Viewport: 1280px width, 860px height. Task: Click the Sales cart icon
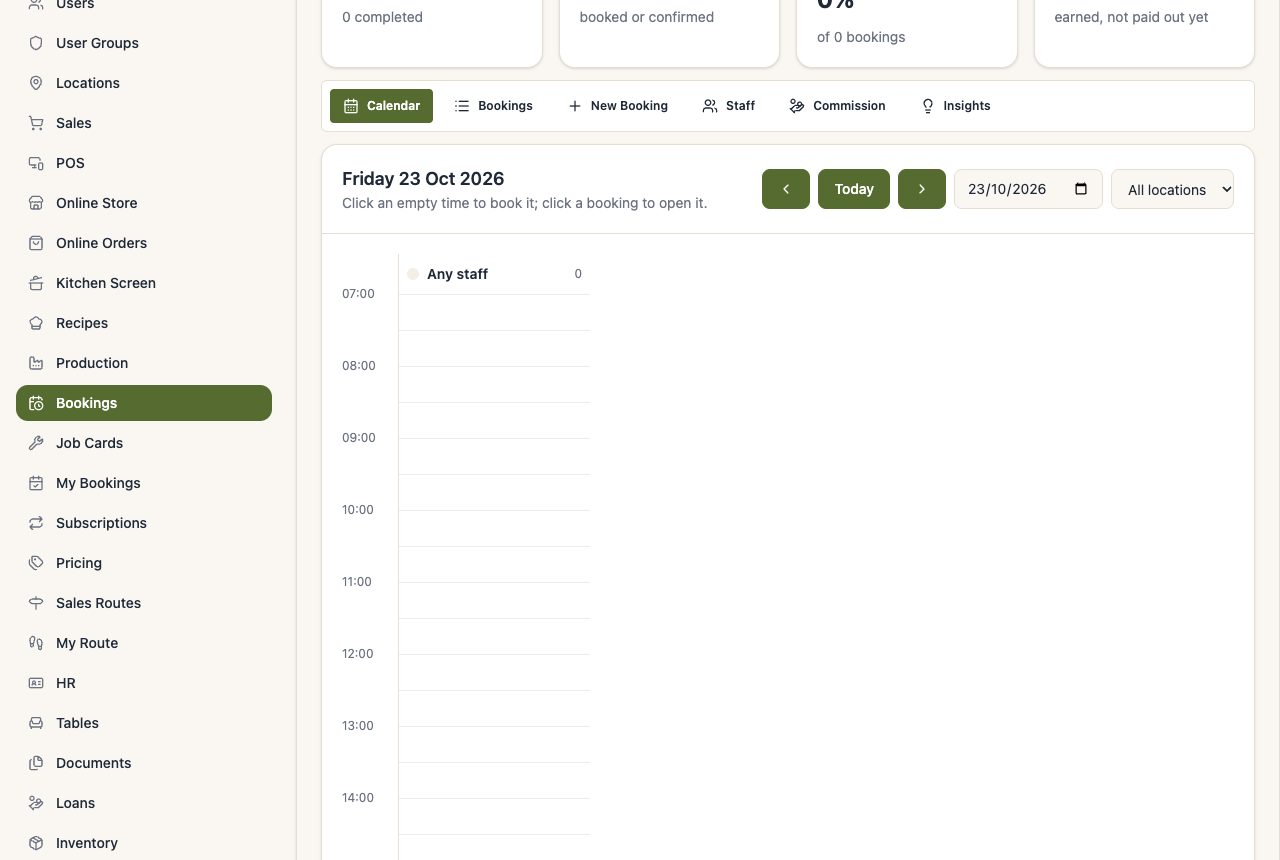pyautogui.click(x=36, y=123)
